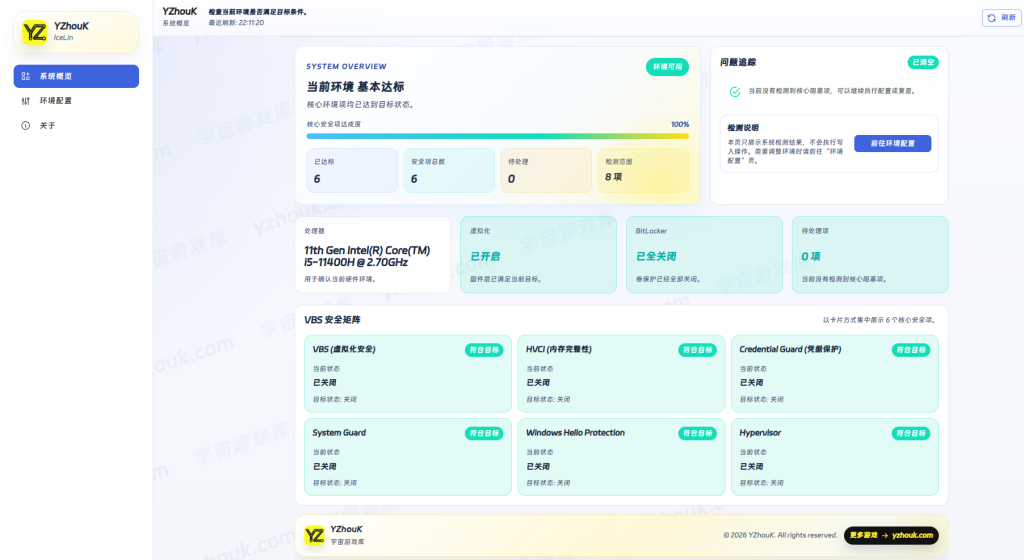Click the HVCI (内存完整性) card title

(x=559, y=349)
